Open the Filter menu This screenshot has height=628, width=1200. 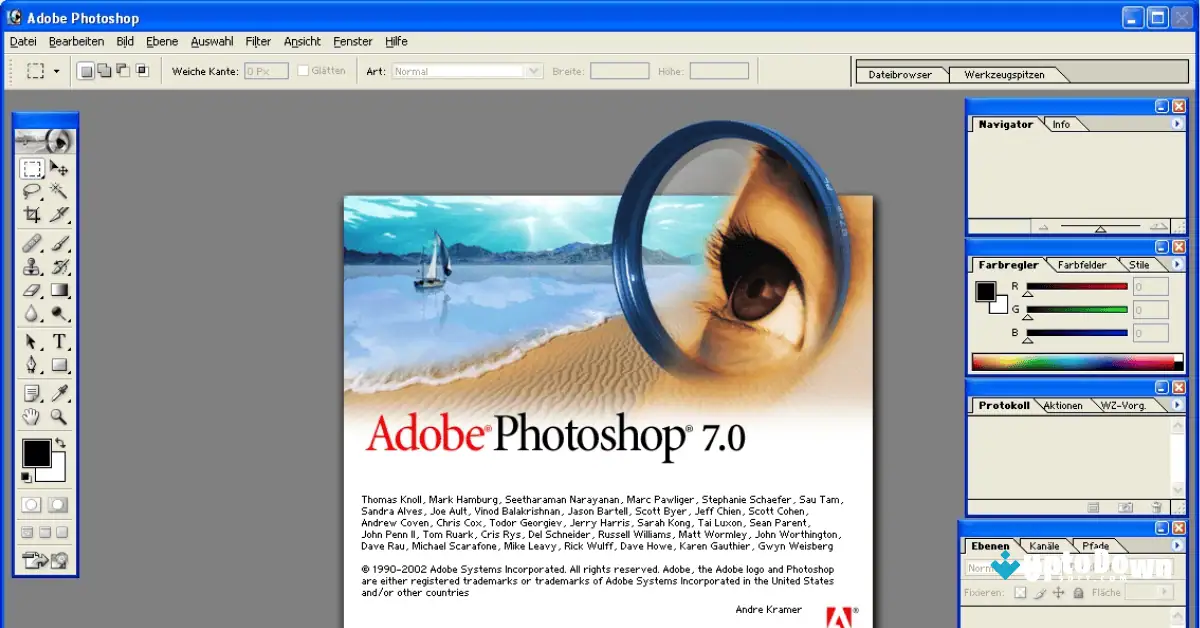pyautogui.click(x=257, y=41)
